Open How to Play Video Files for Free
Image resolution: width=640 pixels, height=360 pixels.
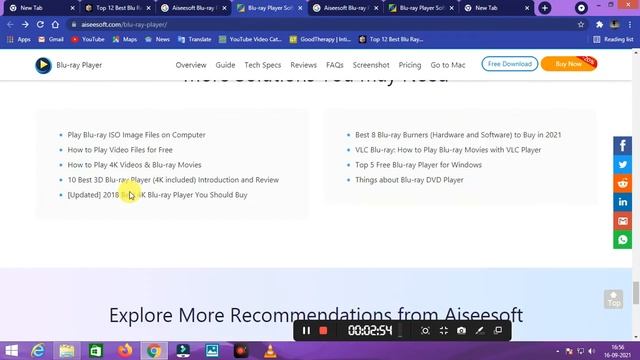point(120,150)
